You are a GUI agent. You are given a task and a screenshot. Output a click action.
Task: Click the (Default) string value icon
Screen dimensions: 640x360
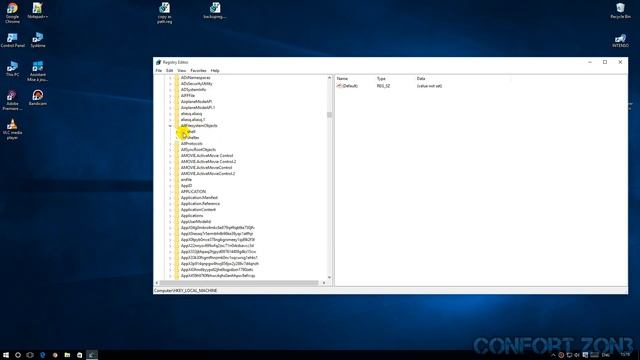tap(339, 86)
